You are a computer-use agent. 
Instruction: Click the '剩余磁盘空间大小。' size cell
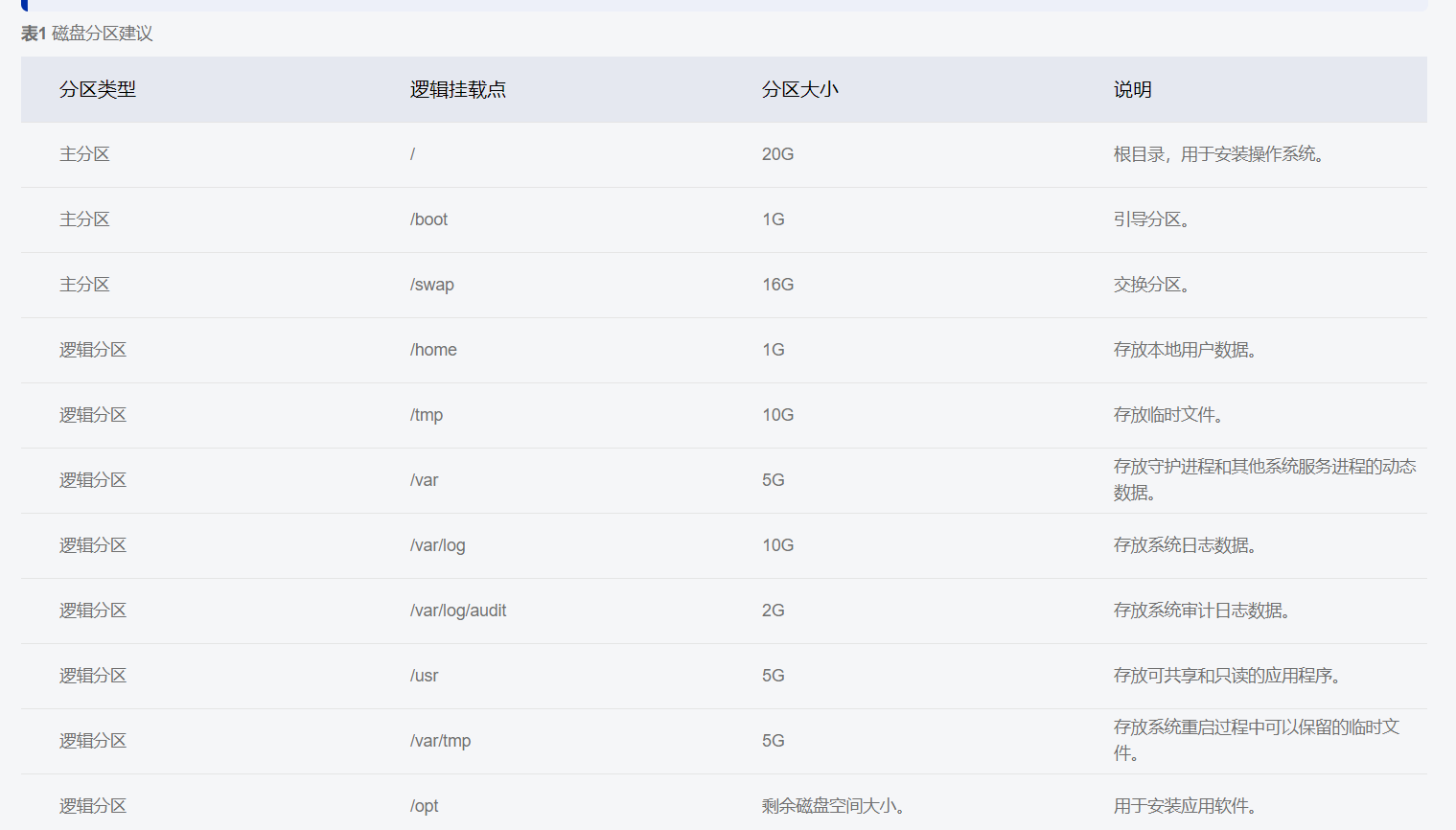point(834,806)
